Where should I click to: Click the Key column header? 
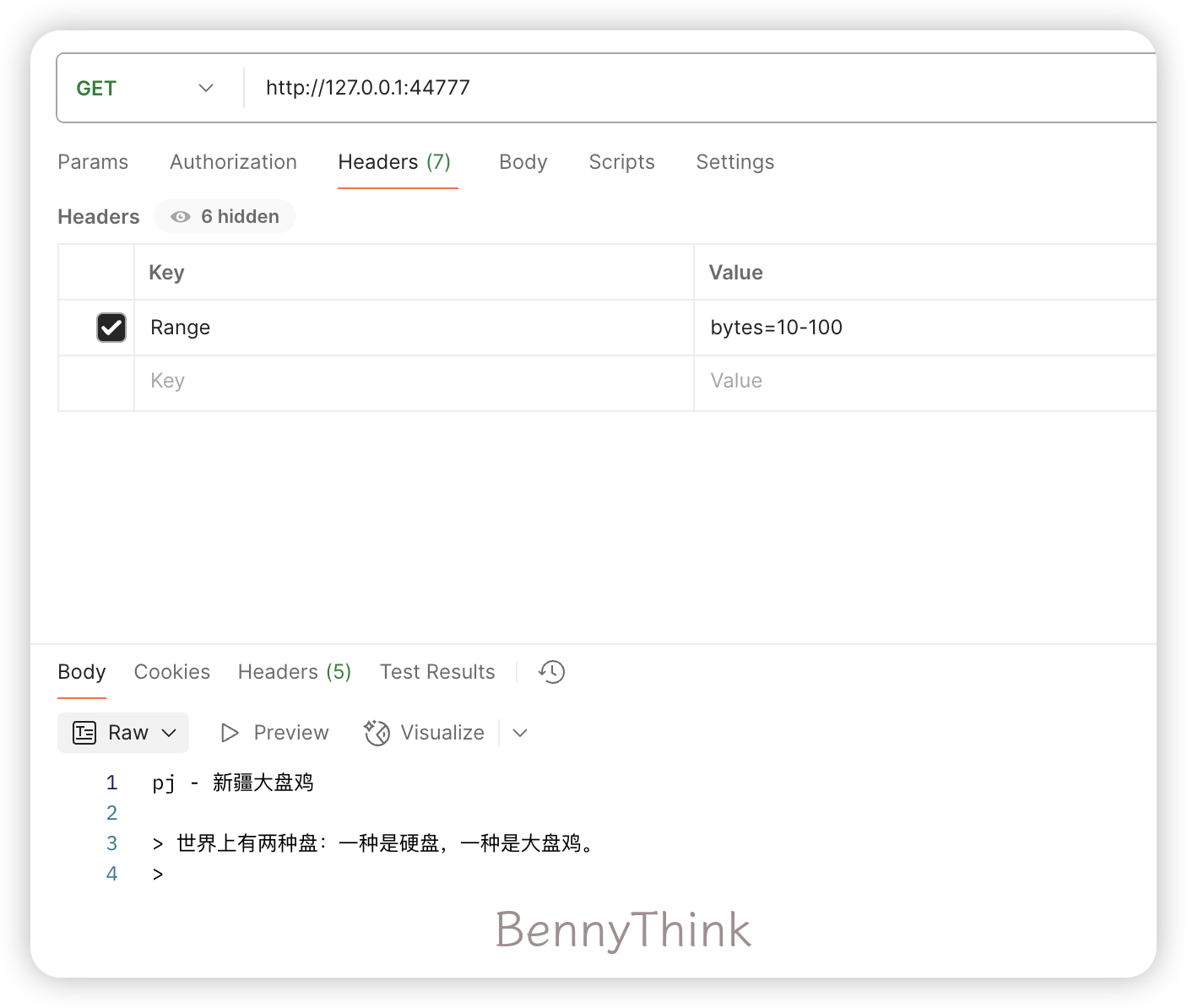point(414,273)
